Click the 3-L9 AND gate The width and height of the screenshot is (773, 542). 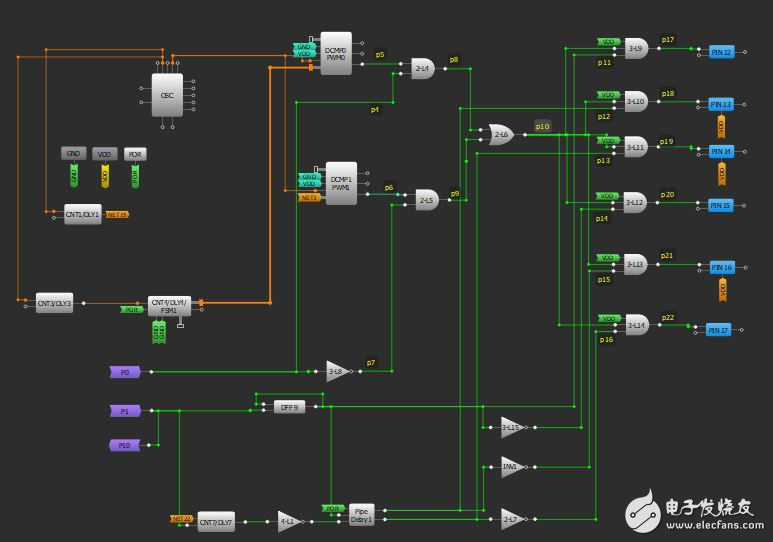pyautogui.click(x=636, y=48)
